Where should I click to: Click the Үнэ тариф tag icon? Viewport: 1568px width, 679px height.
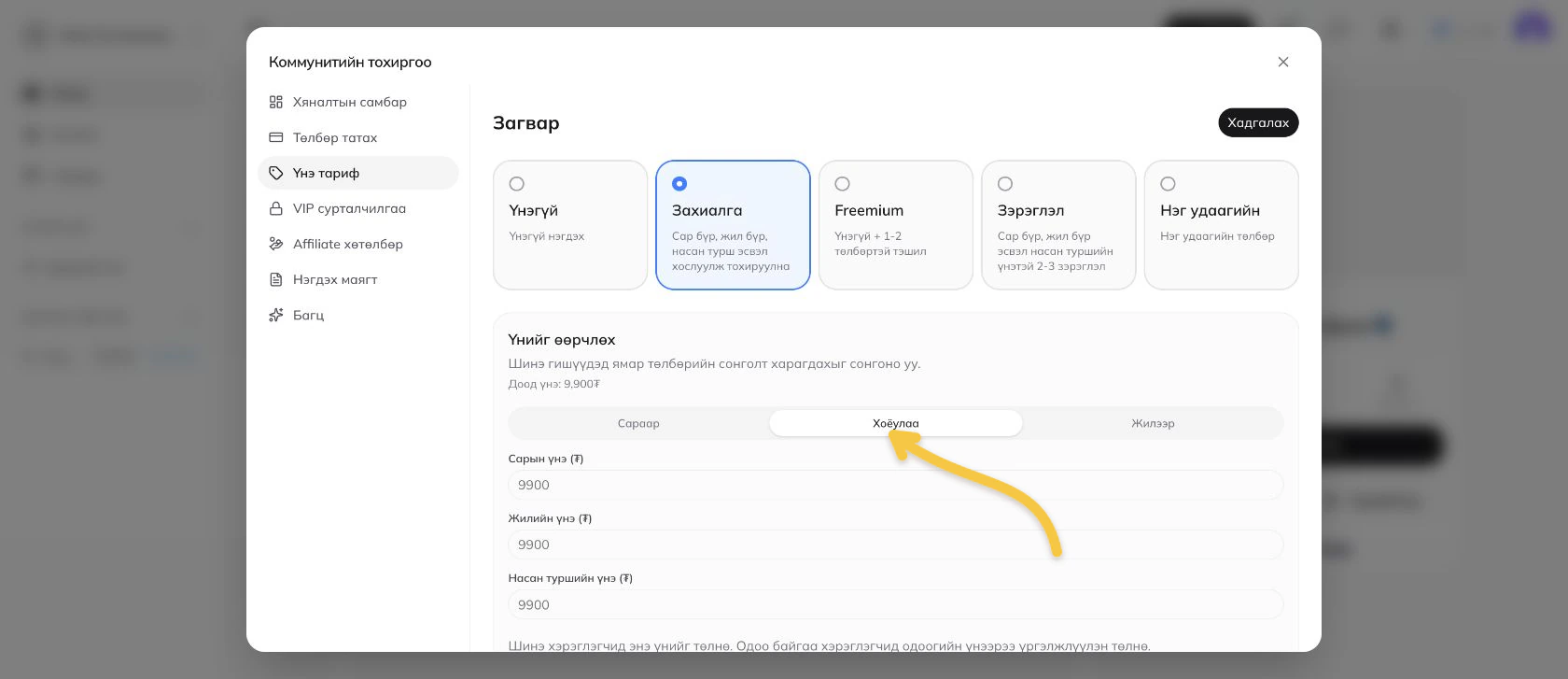(x=275, y=173)
